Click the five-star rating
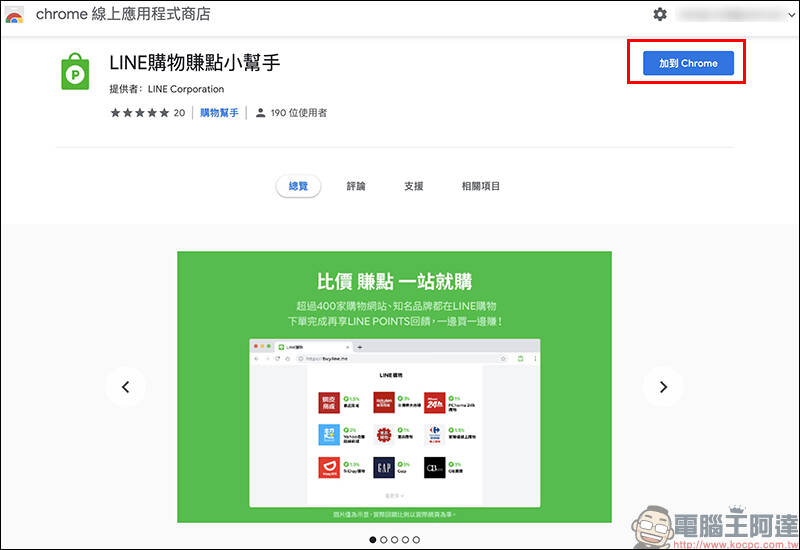 pyautogui.click(x=139, y=113)
